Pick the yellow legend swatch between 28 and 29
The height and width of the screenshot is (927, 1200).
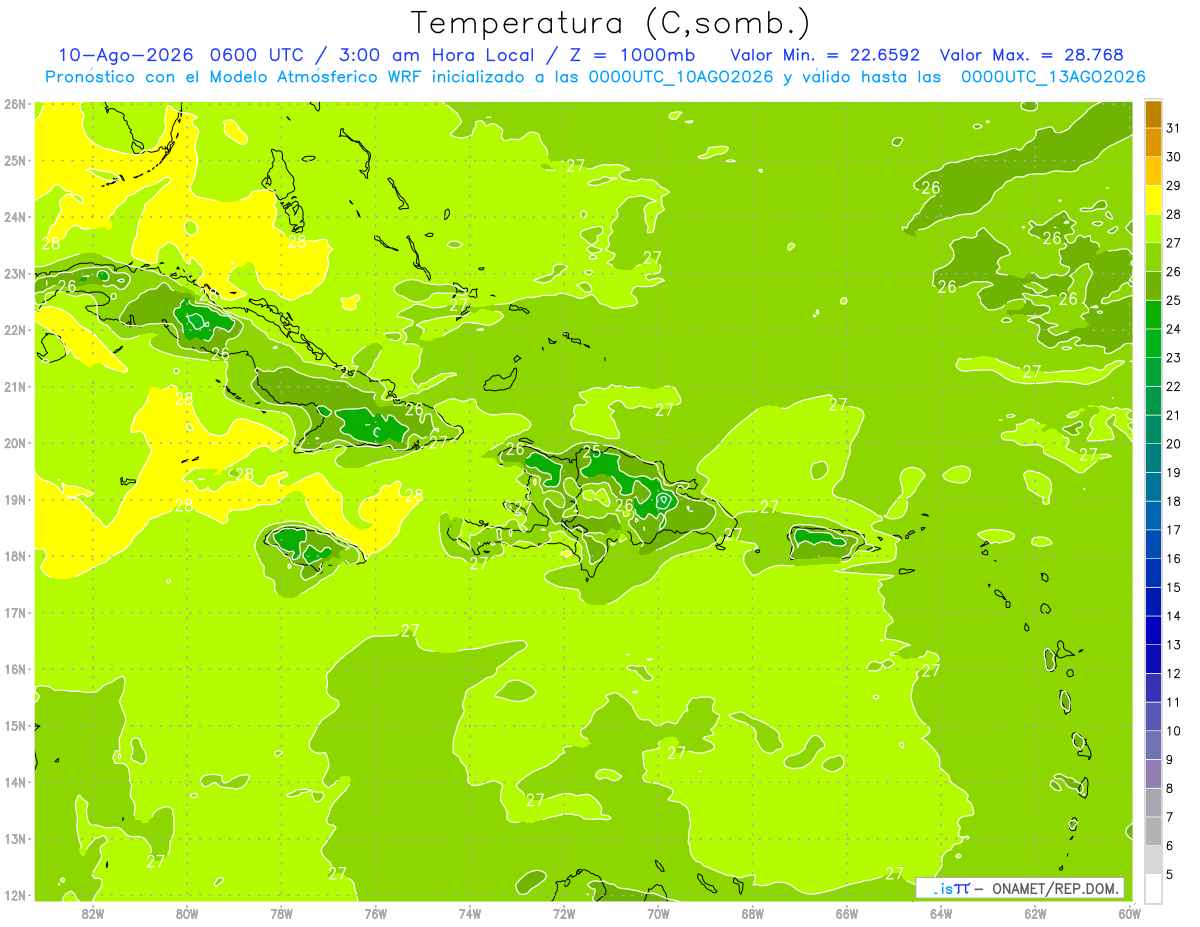[x=1153, y=199]
